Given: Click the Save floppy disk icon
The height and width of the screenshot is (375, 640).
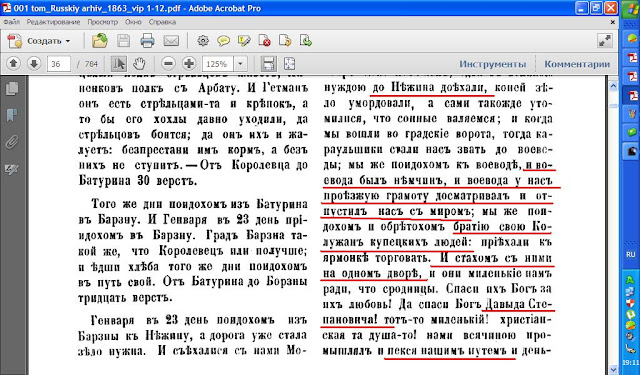Looking at the screenshot, I should coord(123,41).
